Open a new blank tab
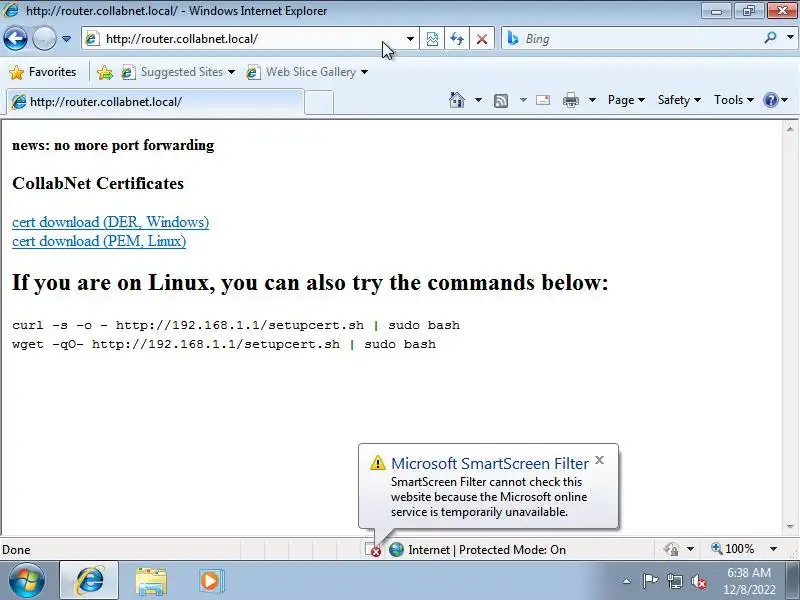800x600 pixels. 319,103
